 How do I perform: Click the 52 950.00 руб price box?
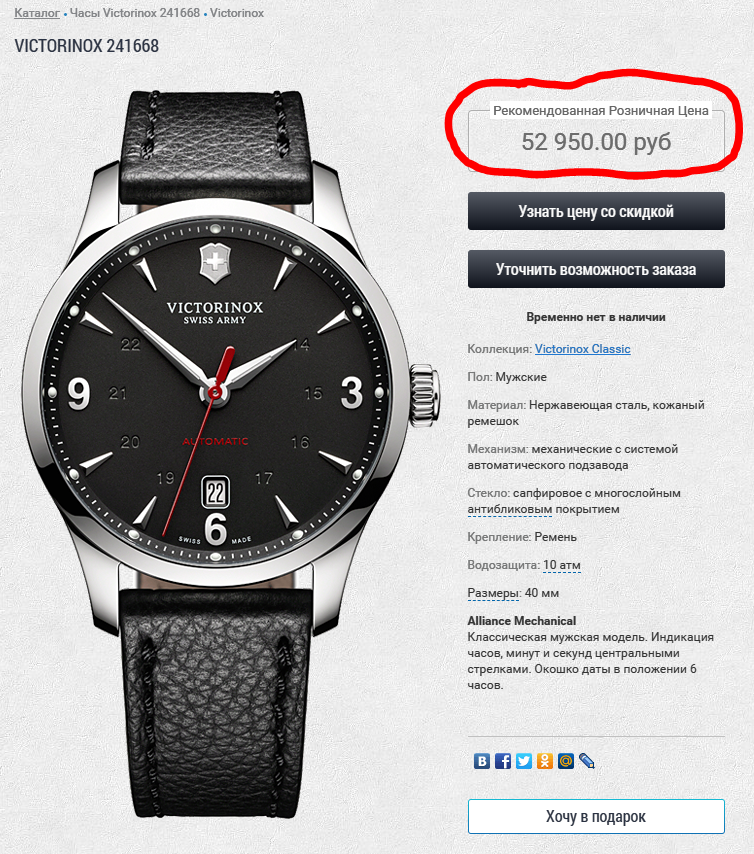pos(596,141)
